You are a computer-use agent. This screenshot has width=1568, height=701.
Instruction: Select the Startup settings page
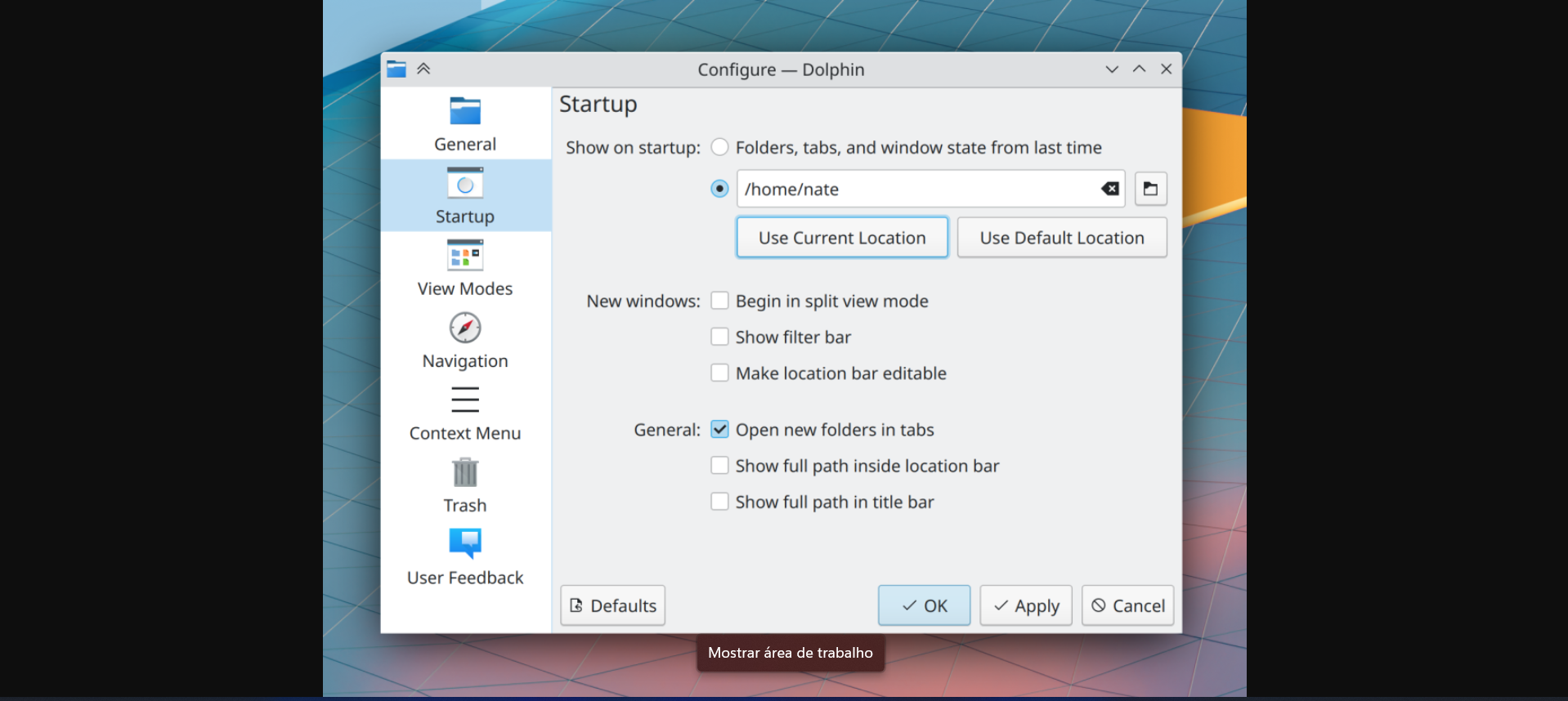coord(465,196)
